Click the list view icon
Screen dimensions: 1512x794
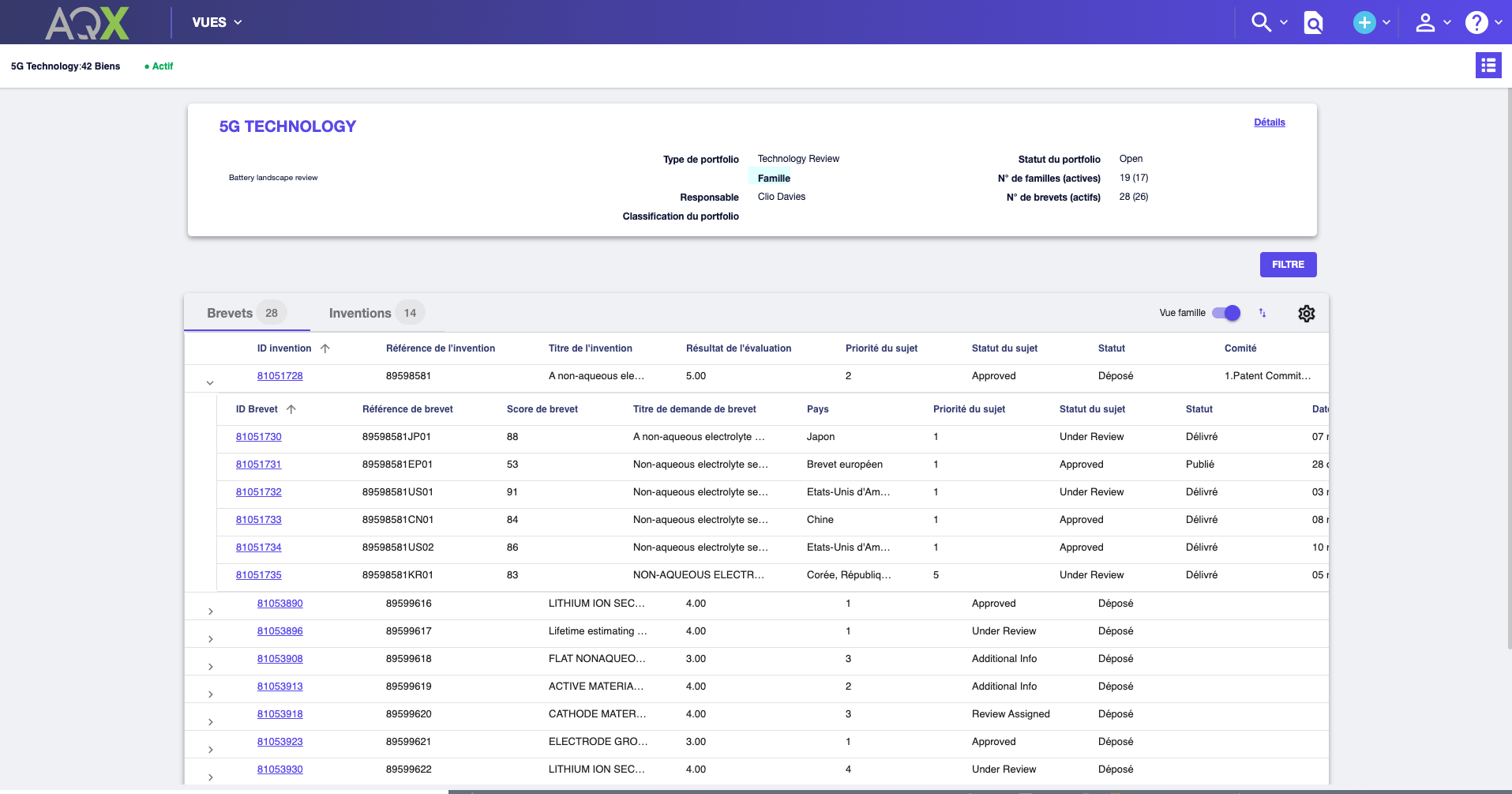tap(1488, 66)
